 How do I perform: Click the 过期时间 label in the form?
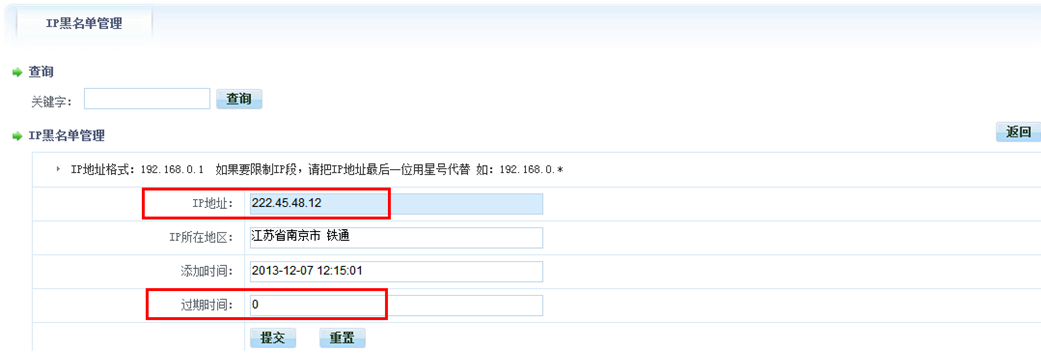(x=208, y=306)
